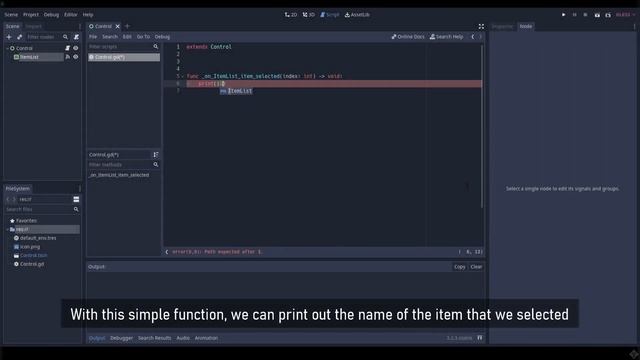Toggle FileSystem split view mode icon
Viewport: 640px width, 360px height.
[x=76, y=199]
